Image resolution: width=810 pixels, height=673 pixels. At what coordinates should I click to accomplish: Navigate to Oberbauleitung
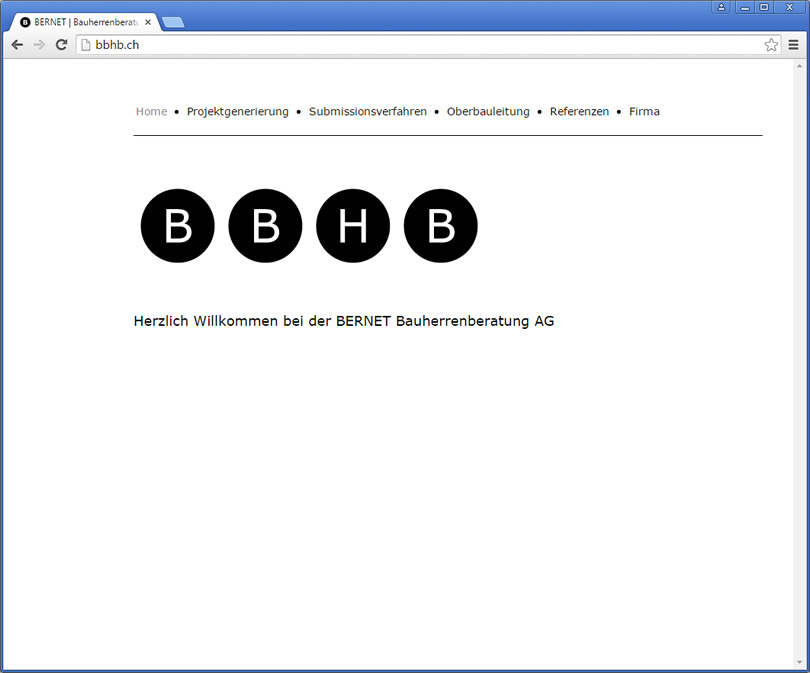(488, 112)
